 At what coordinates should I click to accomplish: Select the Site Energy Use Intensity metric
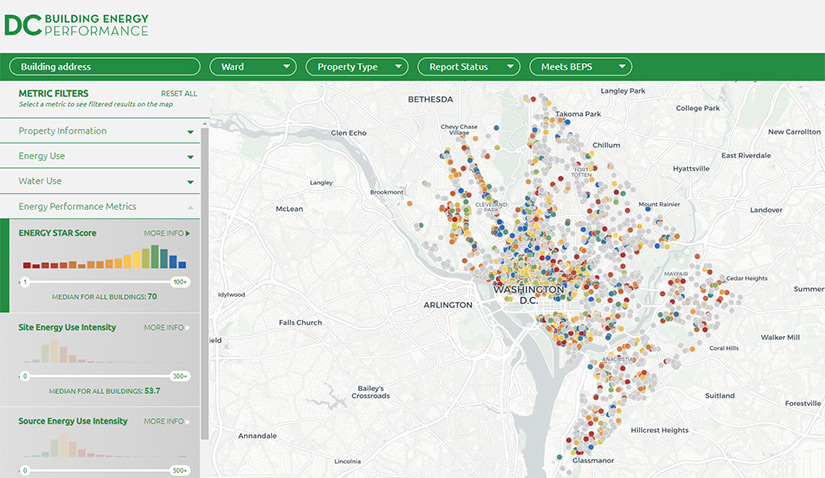pos(67,327)
